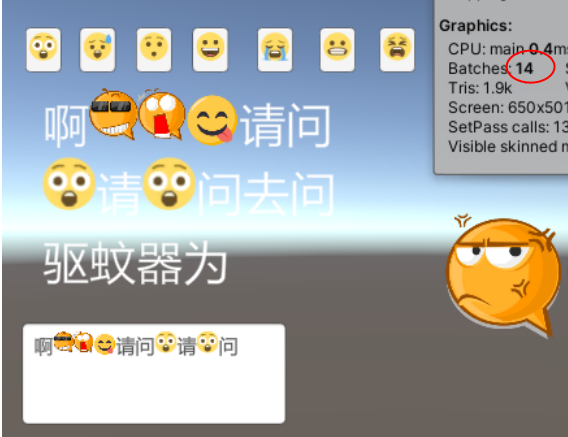Image resolution: width=568 pixels, height=437 pixels.
Task: Click the large angry orange speech-bubble emoji
Action: click(504, 277)
